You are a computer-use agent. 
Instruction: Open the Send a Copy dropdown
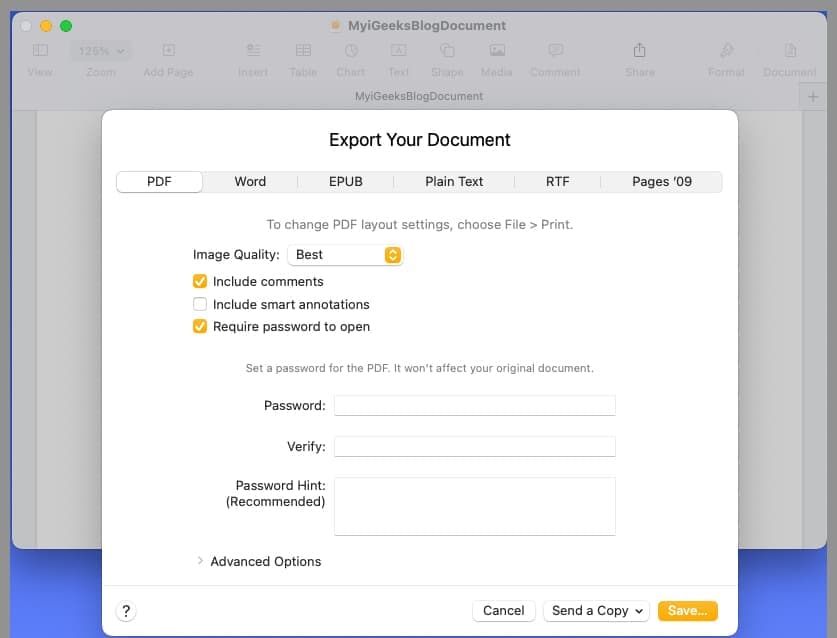pos(596,611)
